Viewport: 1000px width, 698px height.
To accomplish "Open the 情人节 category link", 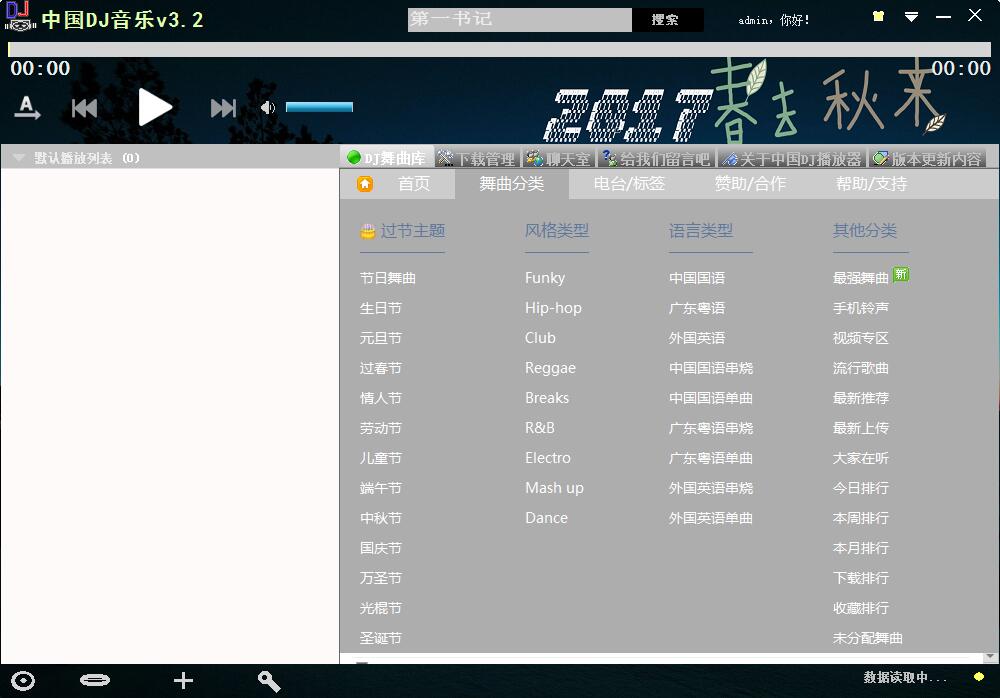I will [x=381, y=398].
